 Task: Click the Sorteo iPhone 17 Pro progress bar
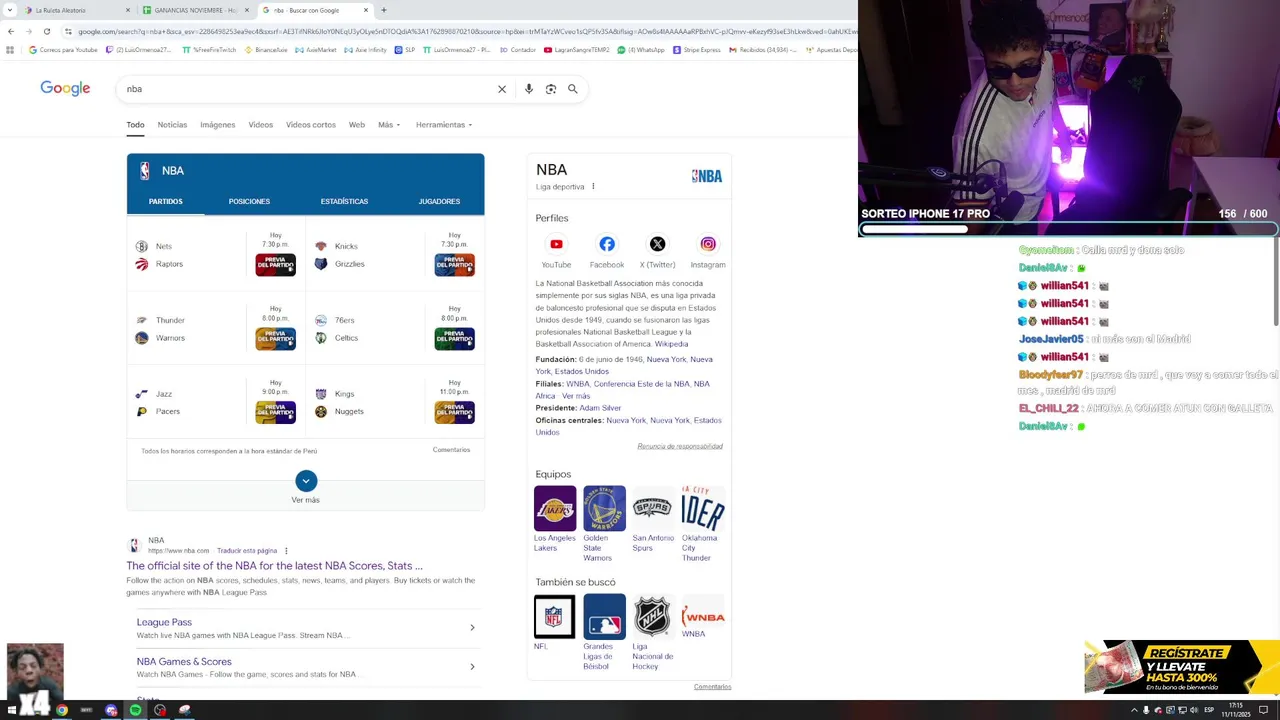click(x=1068, y=229)
